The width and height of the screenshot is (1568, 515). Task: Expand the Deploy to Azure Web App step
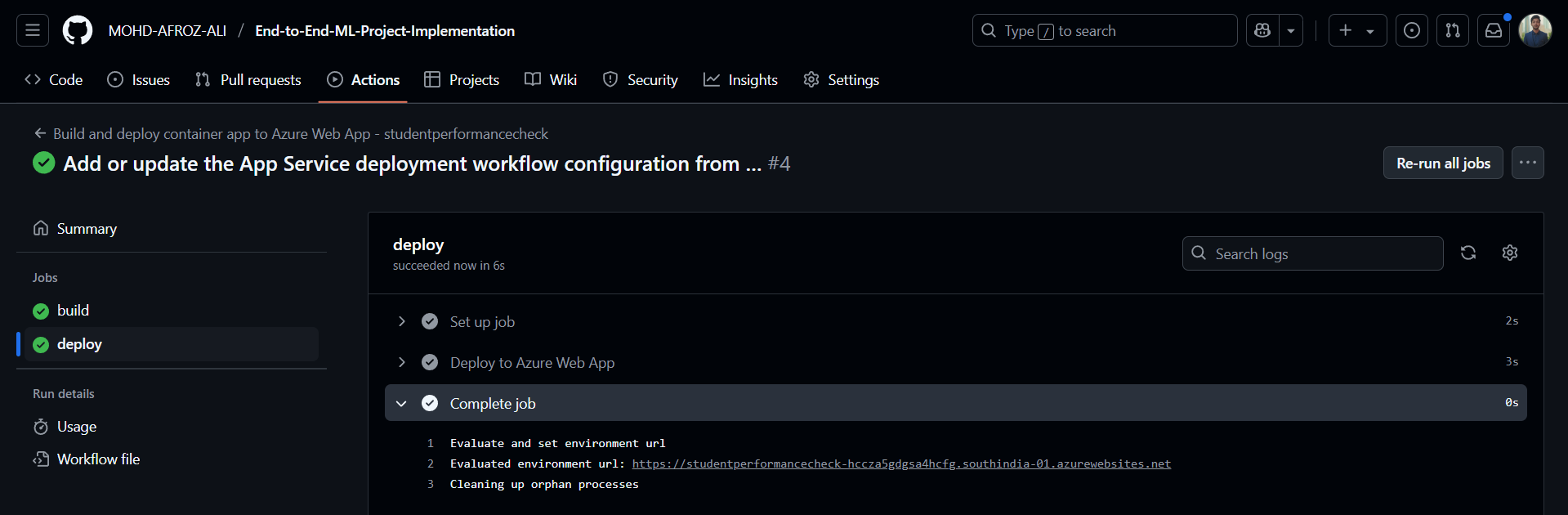(x=401, y=362)
